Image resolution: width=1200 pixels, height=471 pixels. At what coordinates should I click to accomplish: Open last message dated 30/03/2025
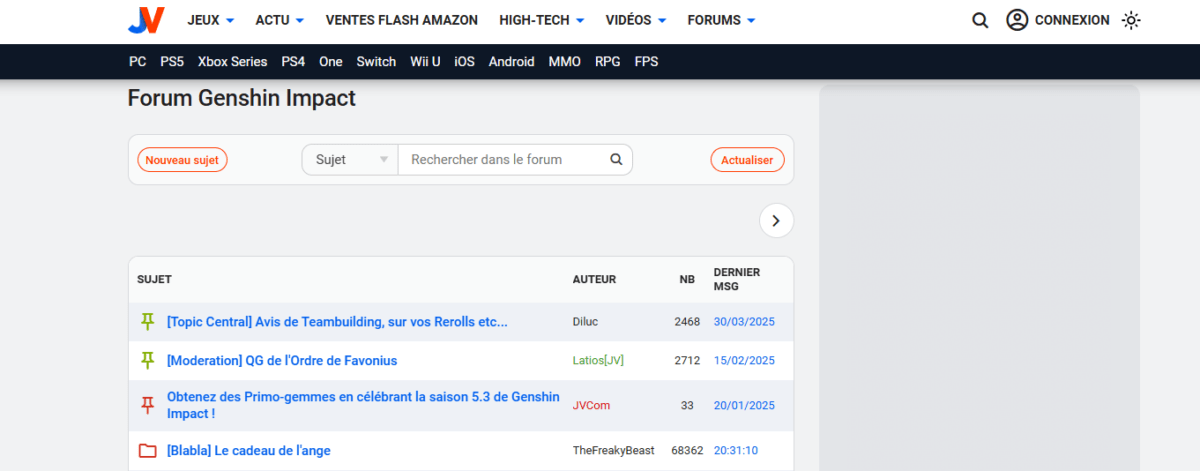click(x=744, y=322)
